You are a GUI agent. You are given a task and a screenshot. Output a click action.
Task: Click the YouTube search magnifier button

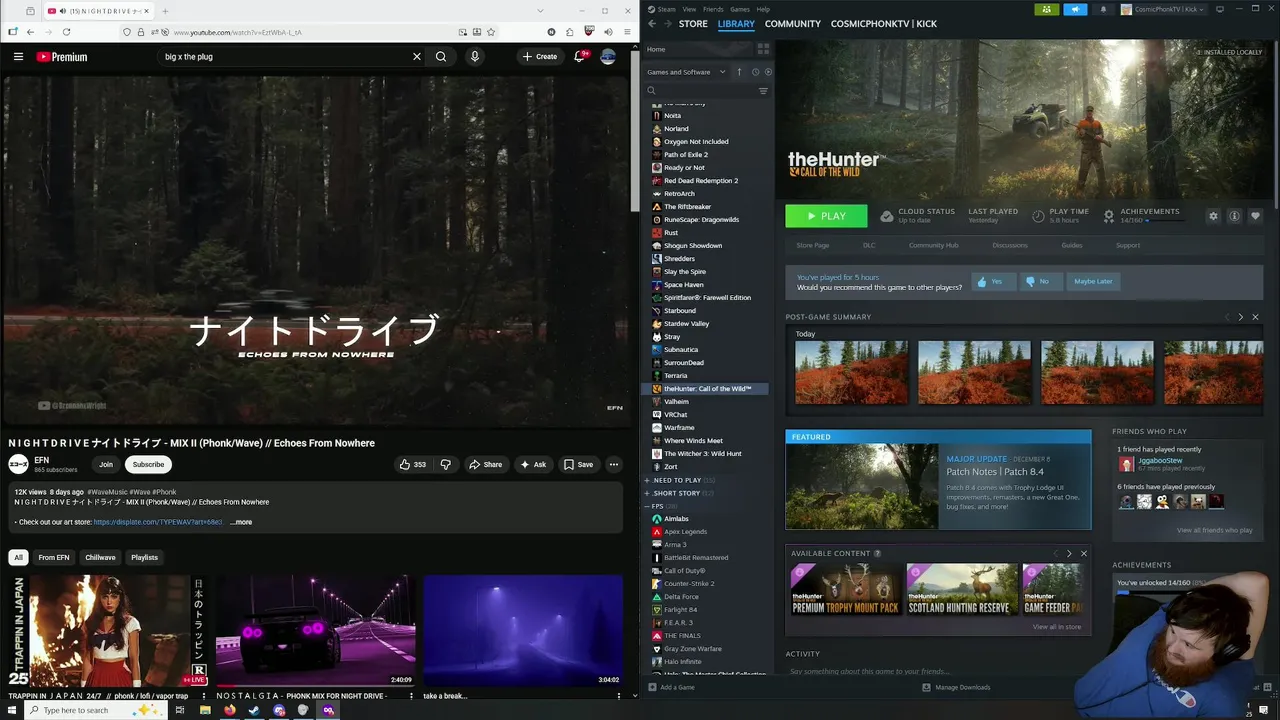pos(441,57)
